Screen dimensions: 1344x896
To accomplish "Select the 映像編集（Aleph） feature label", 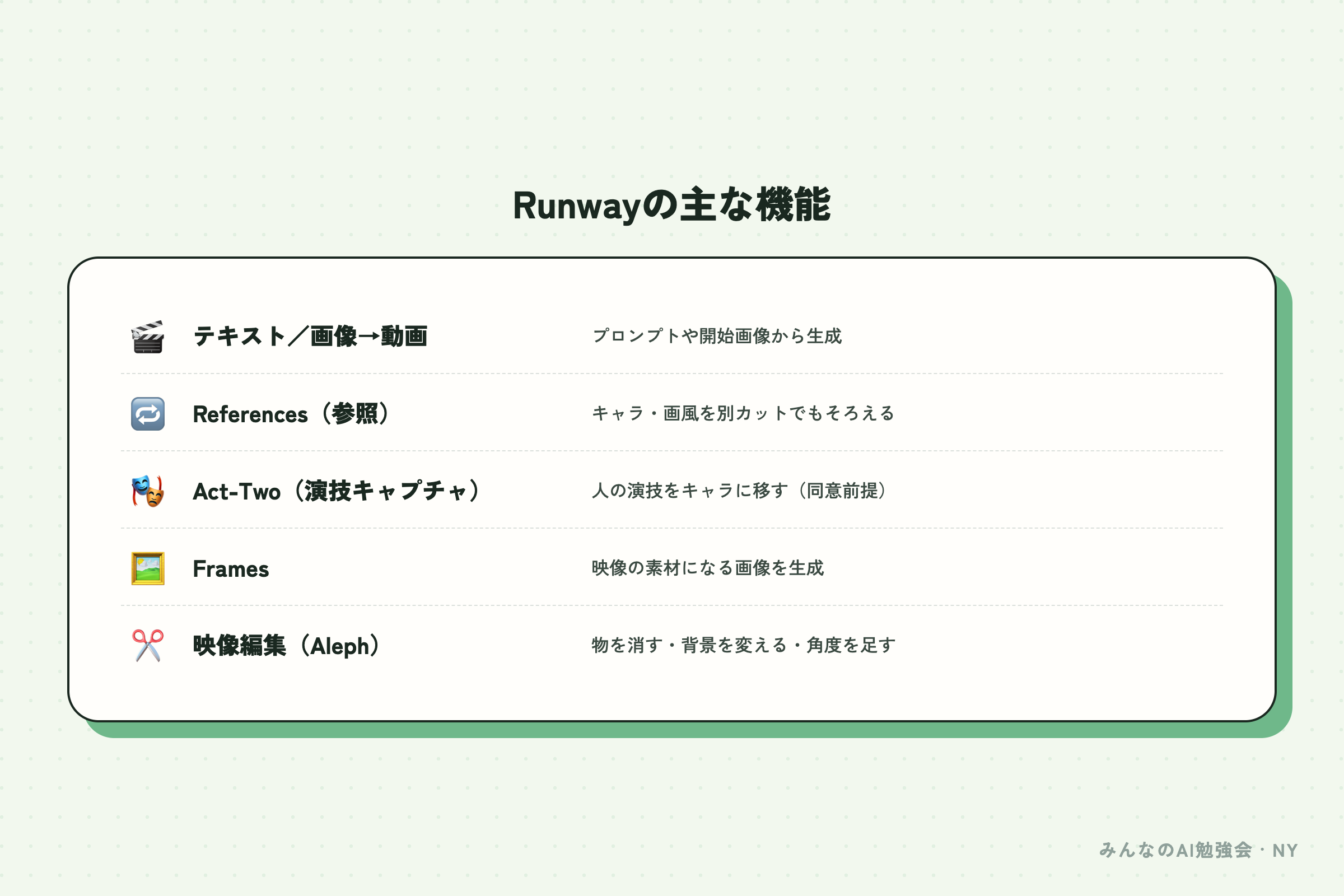I will coord(287,646).
